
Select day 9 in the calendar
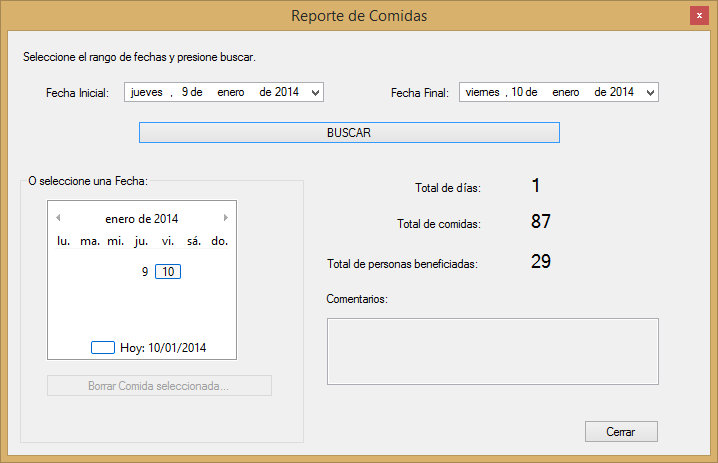coord(145,272)
